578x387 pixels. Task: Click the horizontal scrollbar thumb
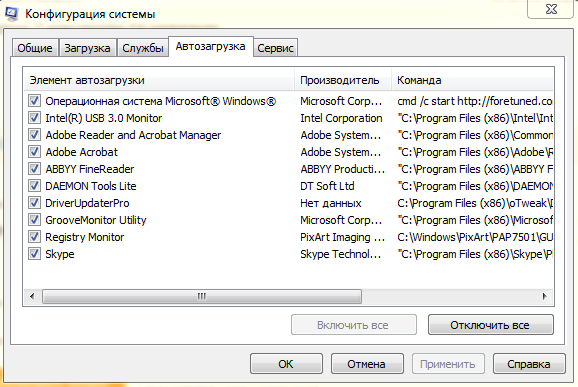202,296
